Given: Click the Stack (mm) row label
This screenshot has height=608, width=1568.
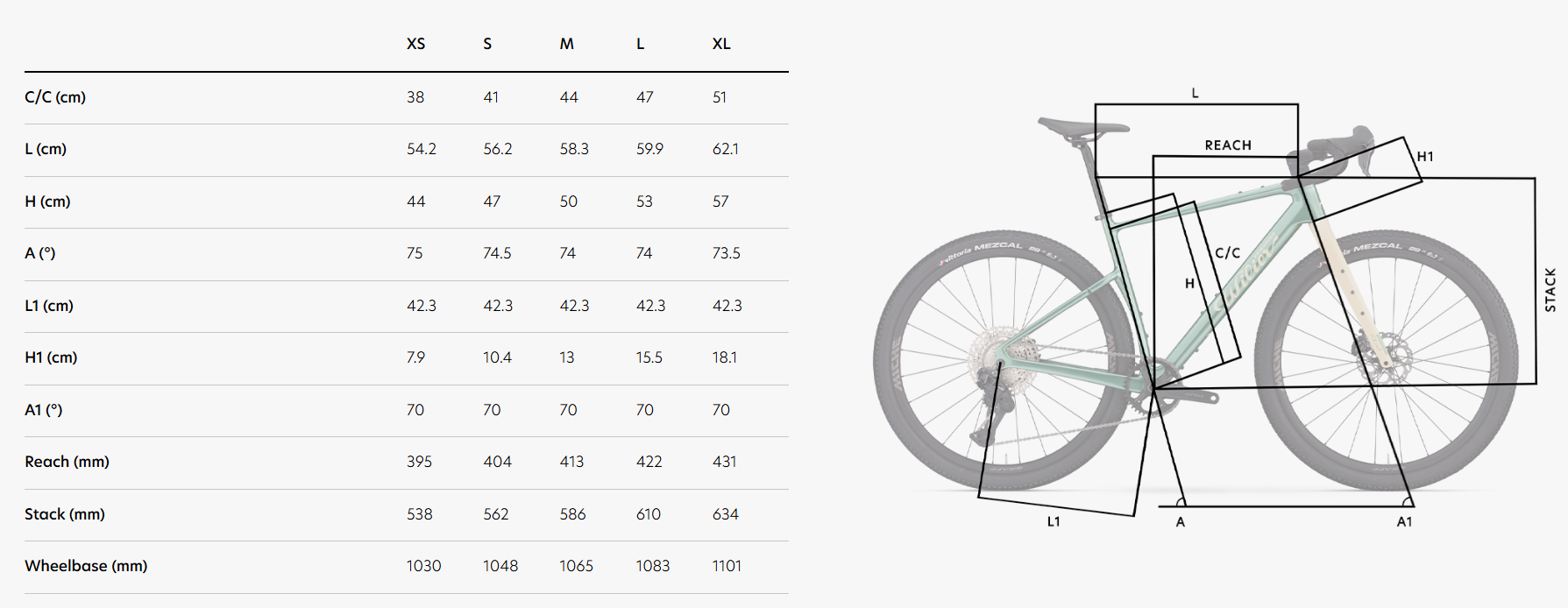Looking at the screenshot, I should coord(65,514).
